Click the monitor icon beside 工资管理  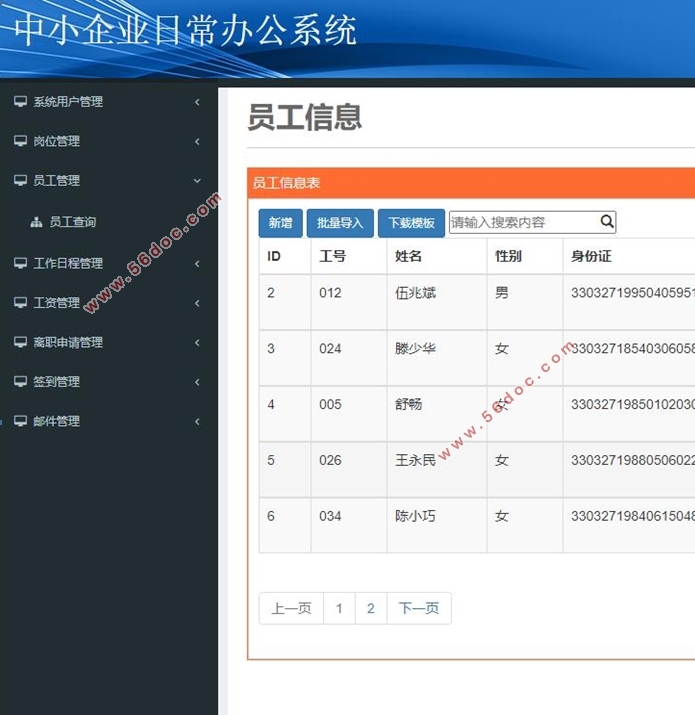pyautogui.click(x=20, y=303)
